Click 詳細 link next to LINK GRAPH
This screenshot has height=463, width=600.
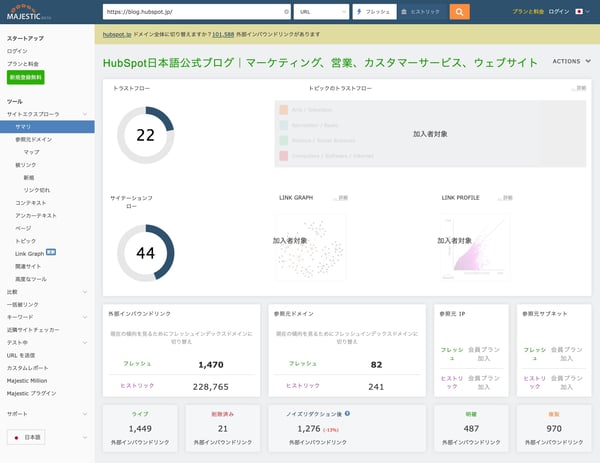point(341,198)
